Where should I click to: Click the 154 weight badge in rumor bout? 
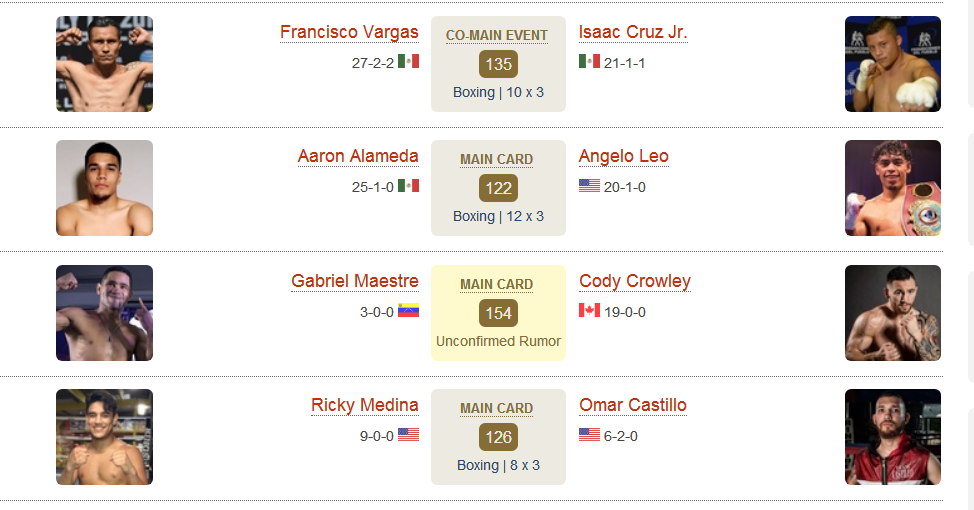[498, 313]
